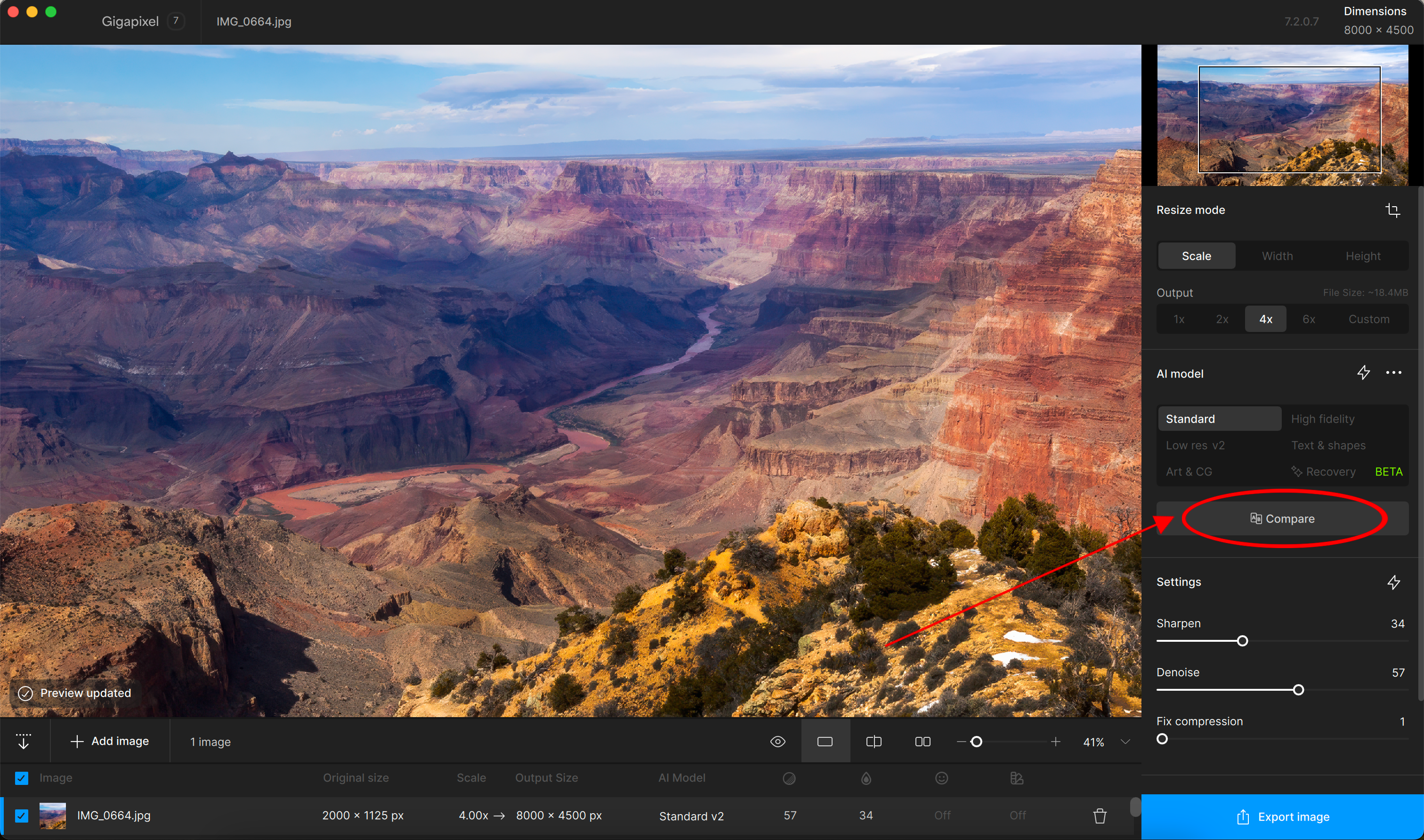Click the denoise column header icon
This screenshot has width=1424, height=840.
[x=789, y=778]
